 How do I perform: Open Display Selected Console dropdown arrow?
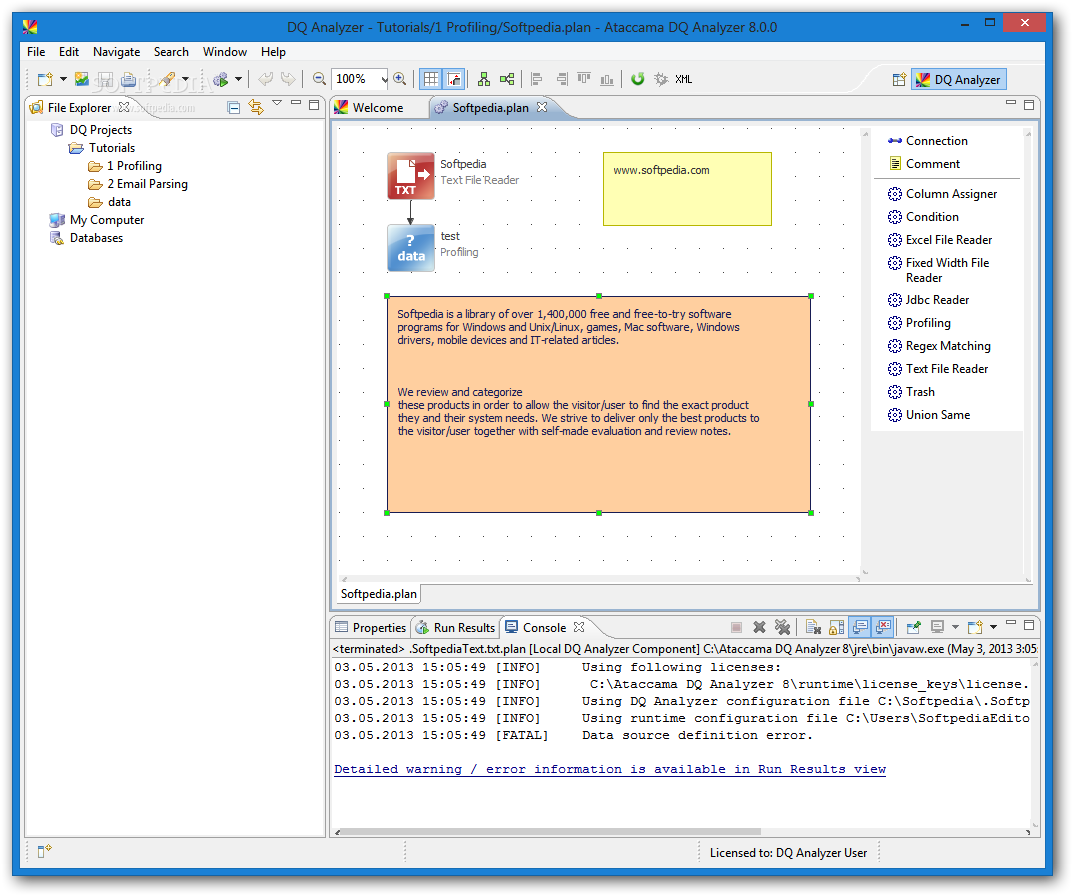[955, 627]
